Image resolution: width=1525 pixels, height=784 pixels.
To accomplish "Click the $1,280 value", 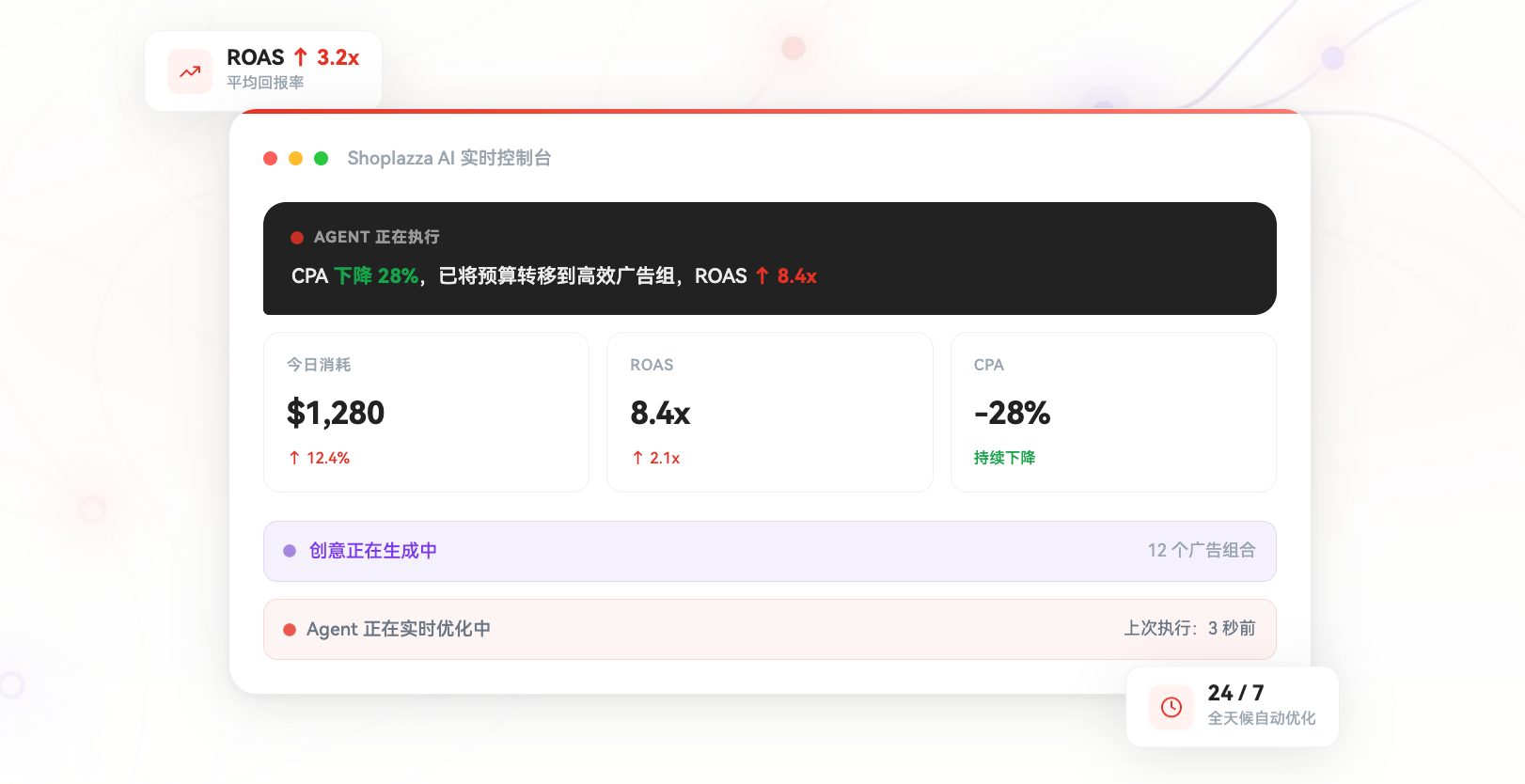I will [x=336, y=413].
